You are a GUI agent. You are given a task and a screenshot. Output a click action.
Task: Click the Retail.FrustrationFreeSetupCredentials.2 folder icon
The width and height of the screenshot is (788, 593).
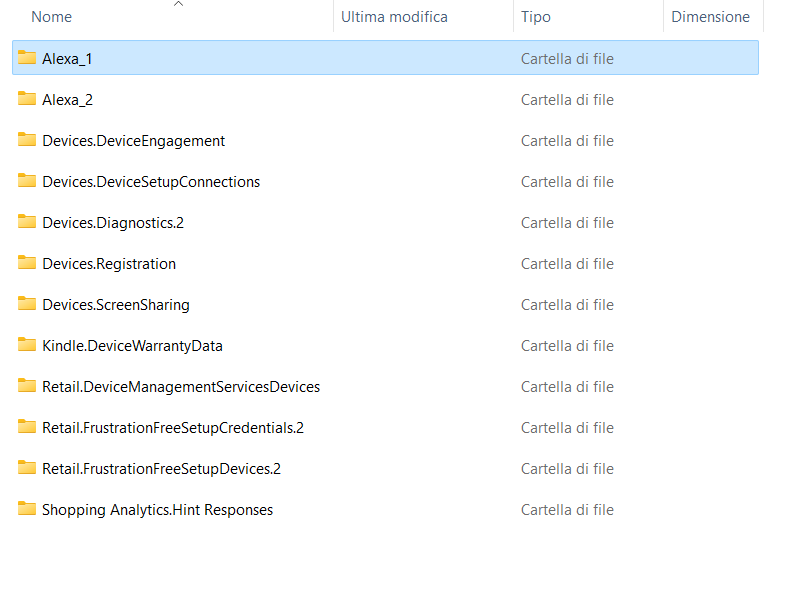tap(27, 426)
